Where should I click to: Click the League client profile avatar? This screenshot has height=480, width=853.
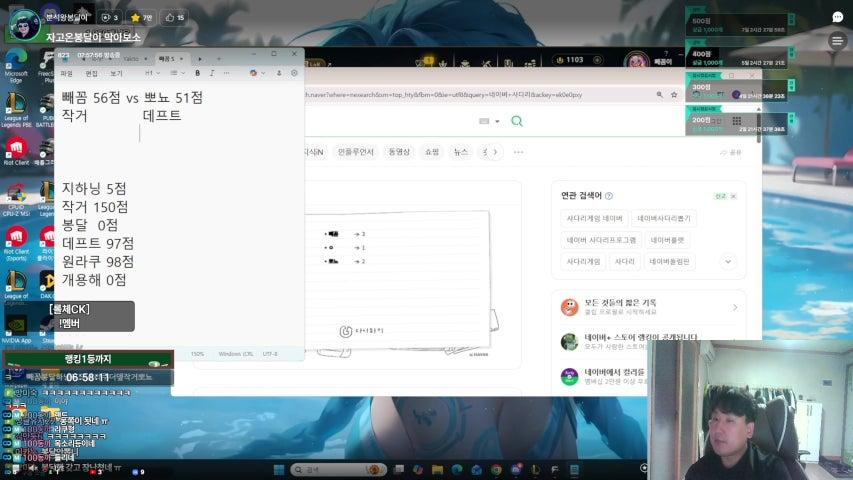pos(636,61)
